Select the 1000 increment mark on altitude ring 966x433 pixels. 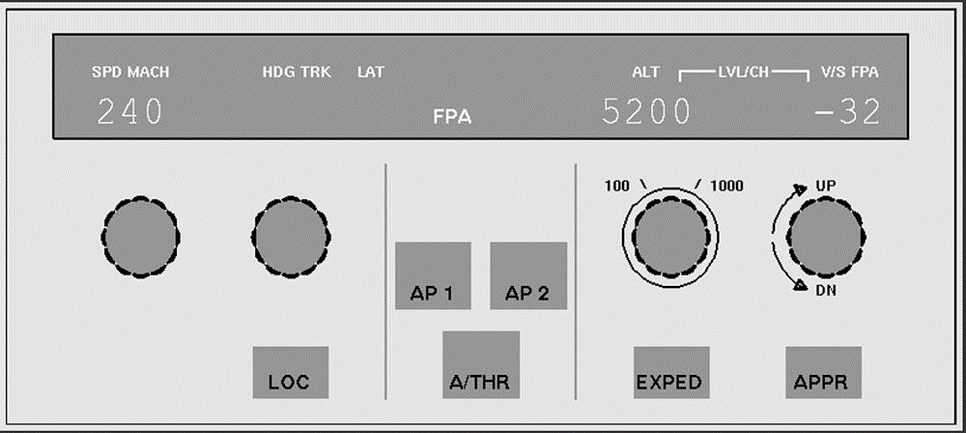click(x=727, y=185)
